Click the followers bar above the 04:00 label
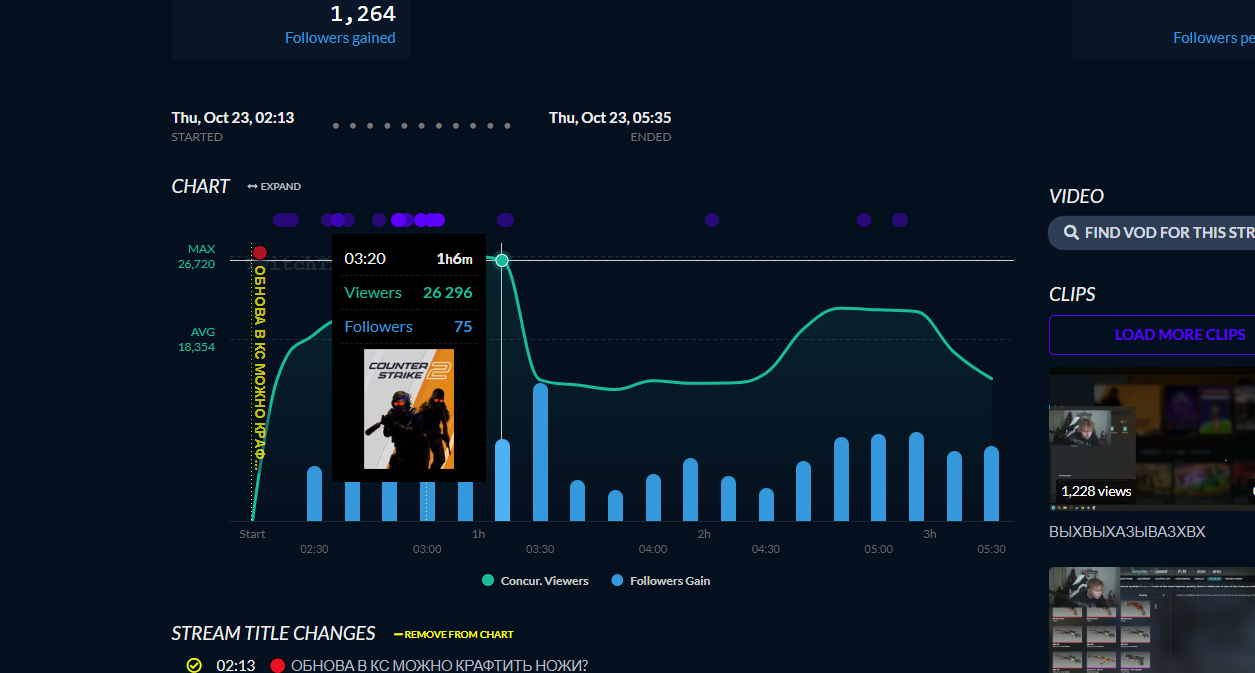 653,497
